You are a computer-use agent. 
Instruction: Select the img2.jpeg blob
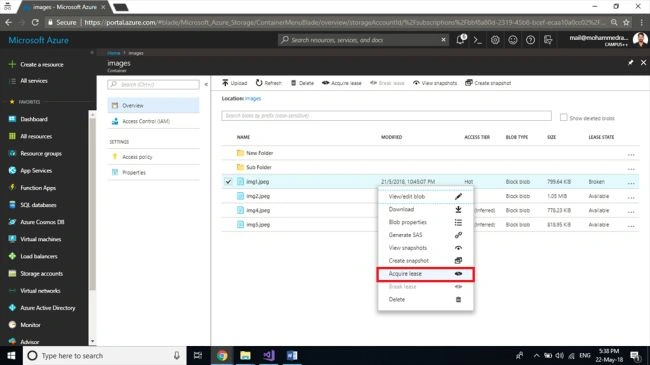[258, 196]
